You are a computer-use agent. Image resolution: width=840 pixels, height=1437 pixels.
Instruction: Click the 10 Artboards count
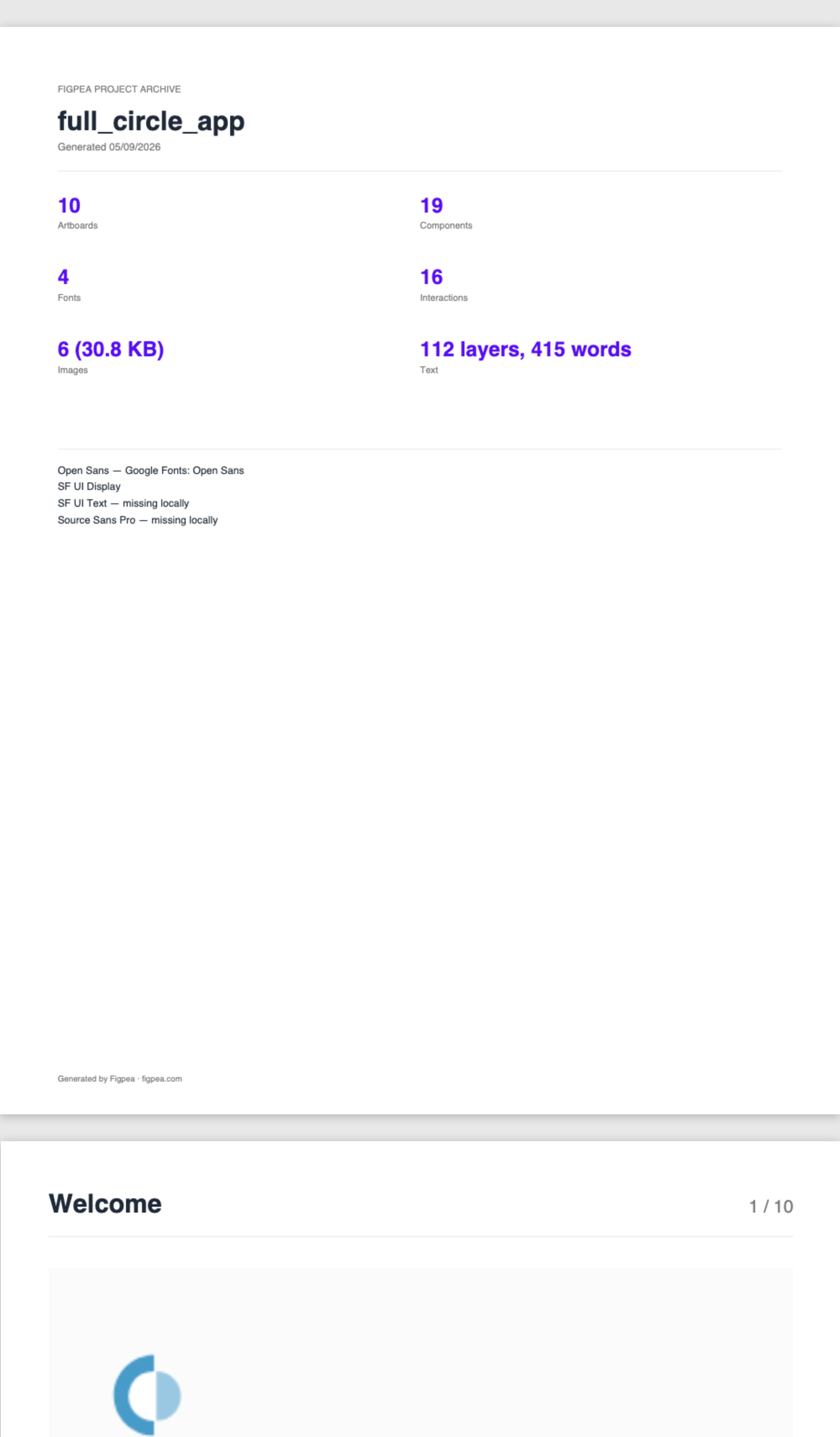click(69, 205)
